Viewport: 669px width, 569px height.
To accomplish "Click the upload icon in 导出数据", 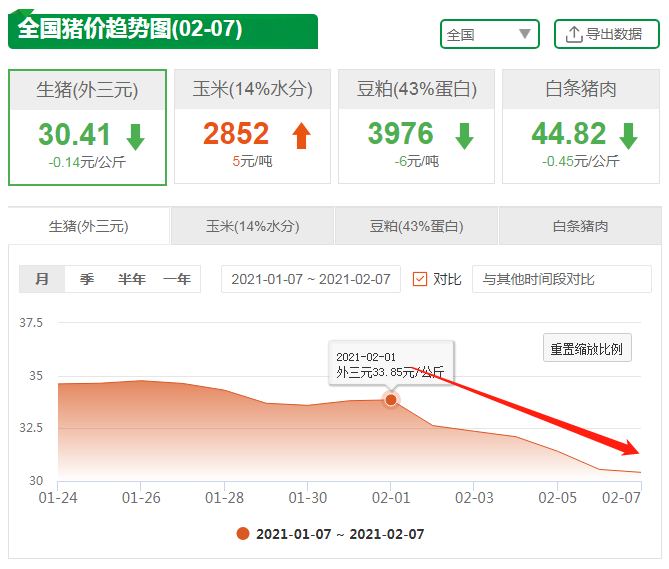I will (x=574, y=34).
